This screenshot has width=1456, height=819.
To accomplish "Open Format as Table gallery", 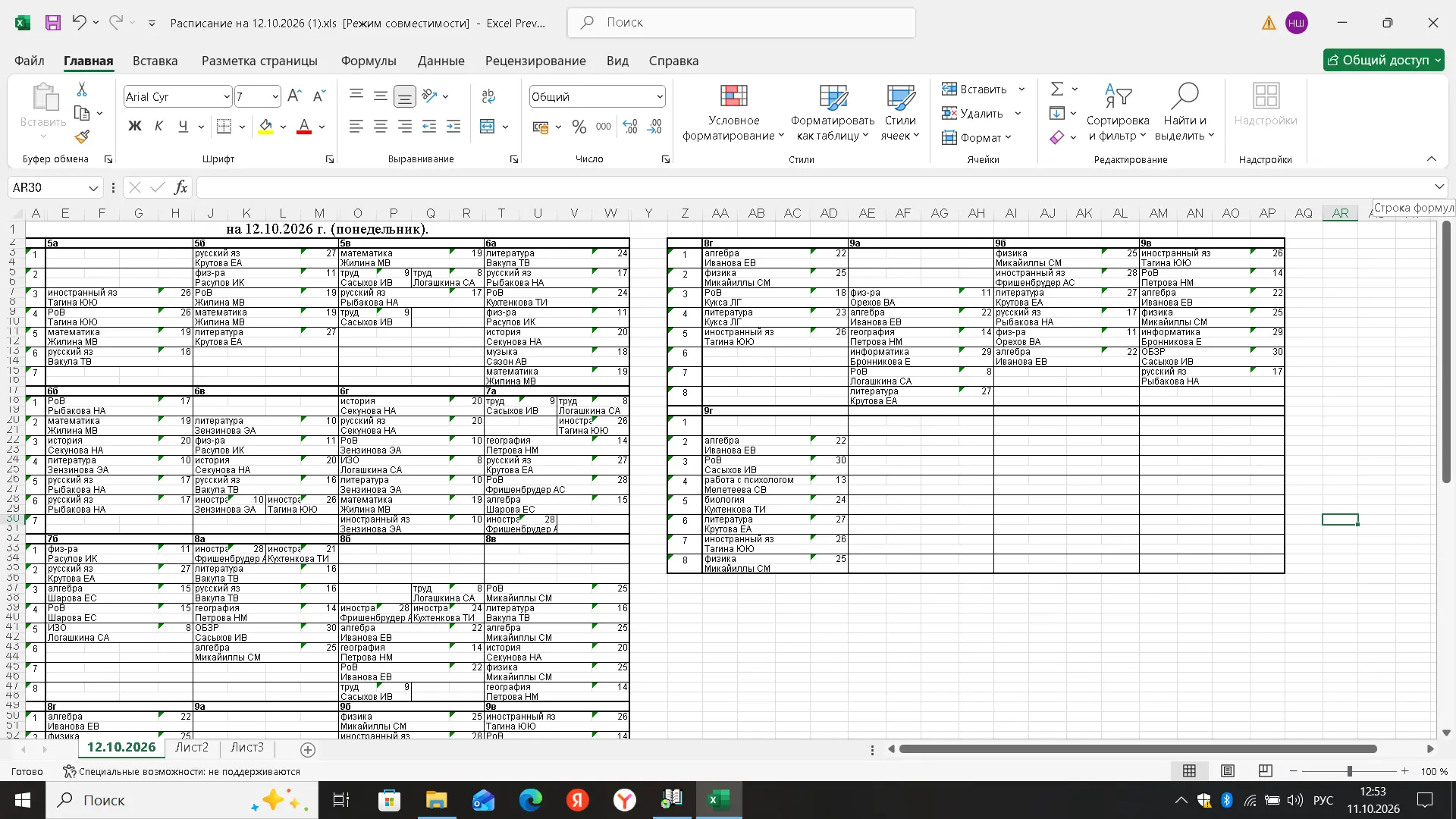I will [833, 113].
